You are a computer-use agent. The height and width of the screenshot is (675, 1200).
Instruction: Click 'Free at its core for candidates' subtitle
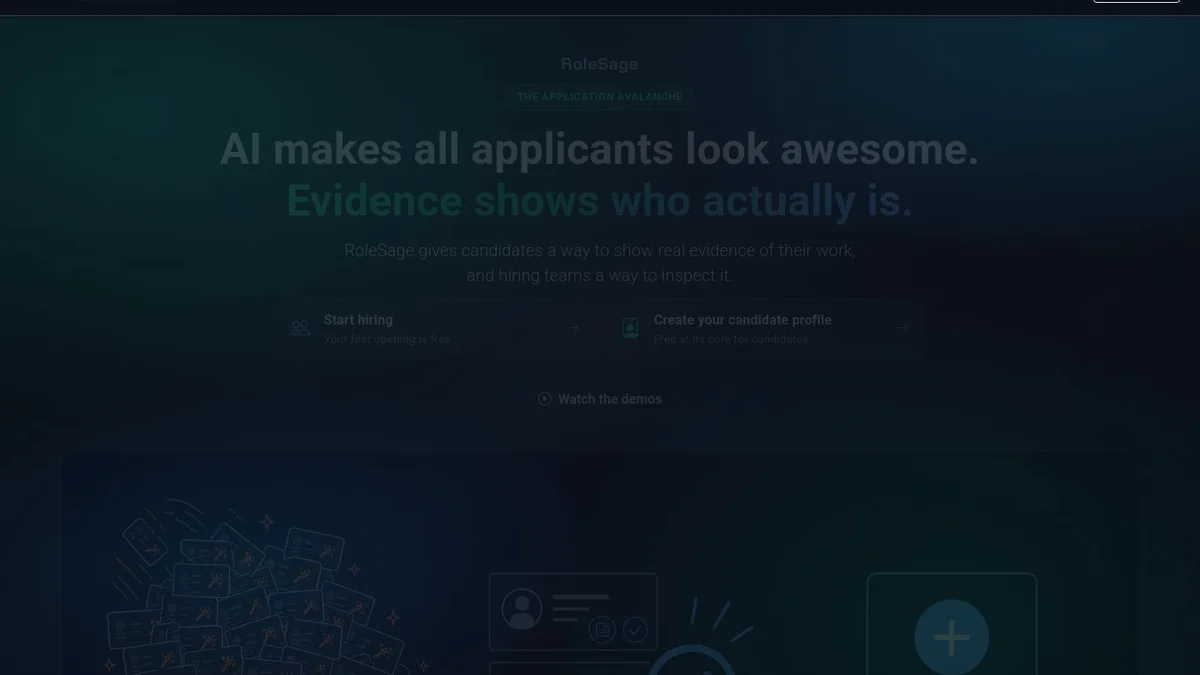[731, 340]
